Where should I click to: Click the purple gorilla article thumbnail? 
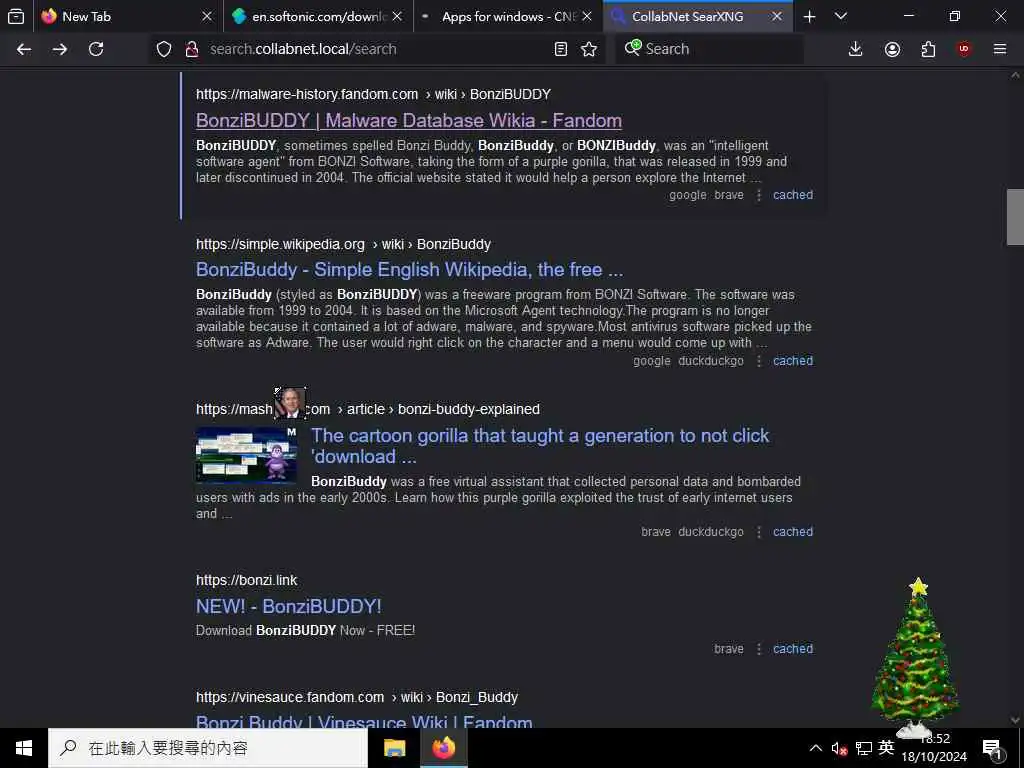pyautogui.click(x=247, y=455)
